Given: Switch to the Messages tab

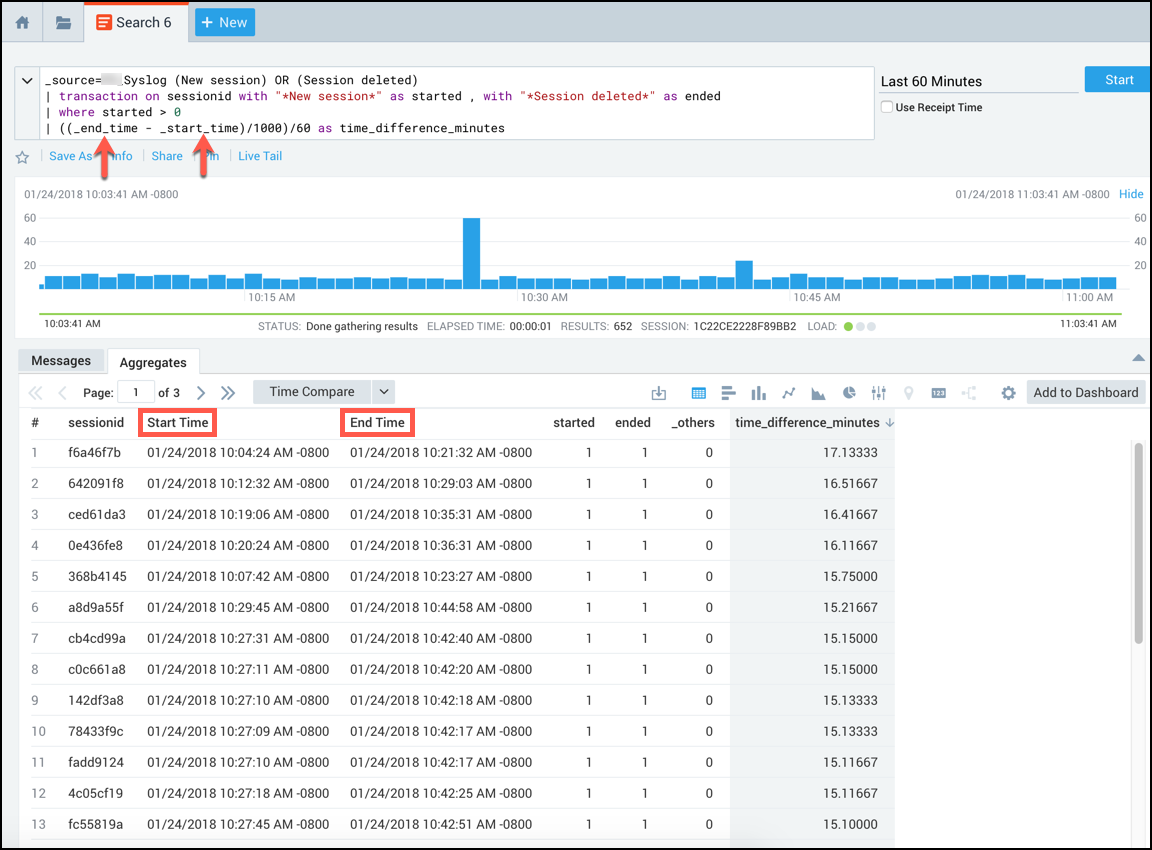Looking at the screenshot, I should [x=61, y=361].
